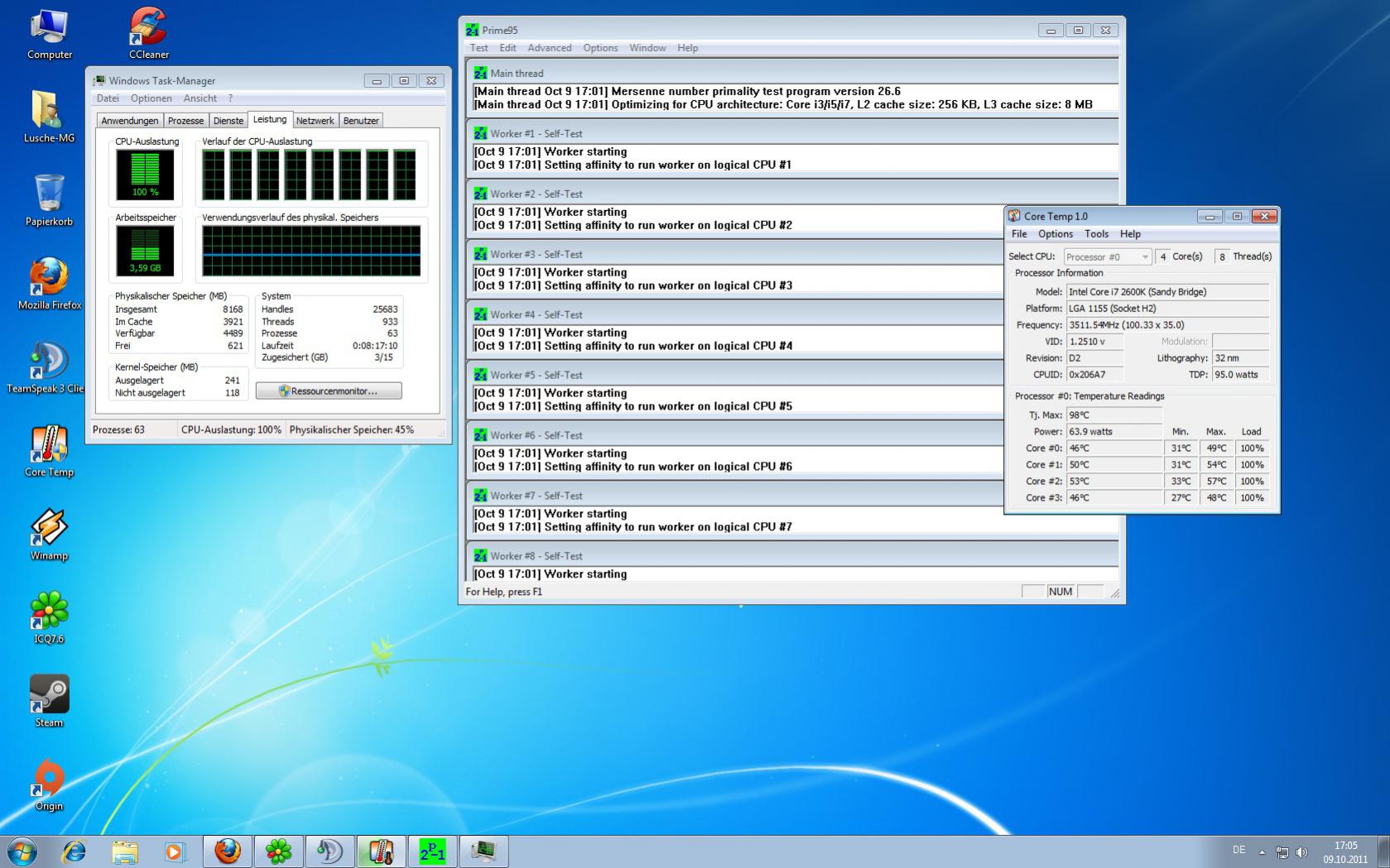Image resolution: width=1390 pixels, height=868 pixels.
Task: Open the Papierkorb recycle bin icon
Action: [x=49, y=199]
